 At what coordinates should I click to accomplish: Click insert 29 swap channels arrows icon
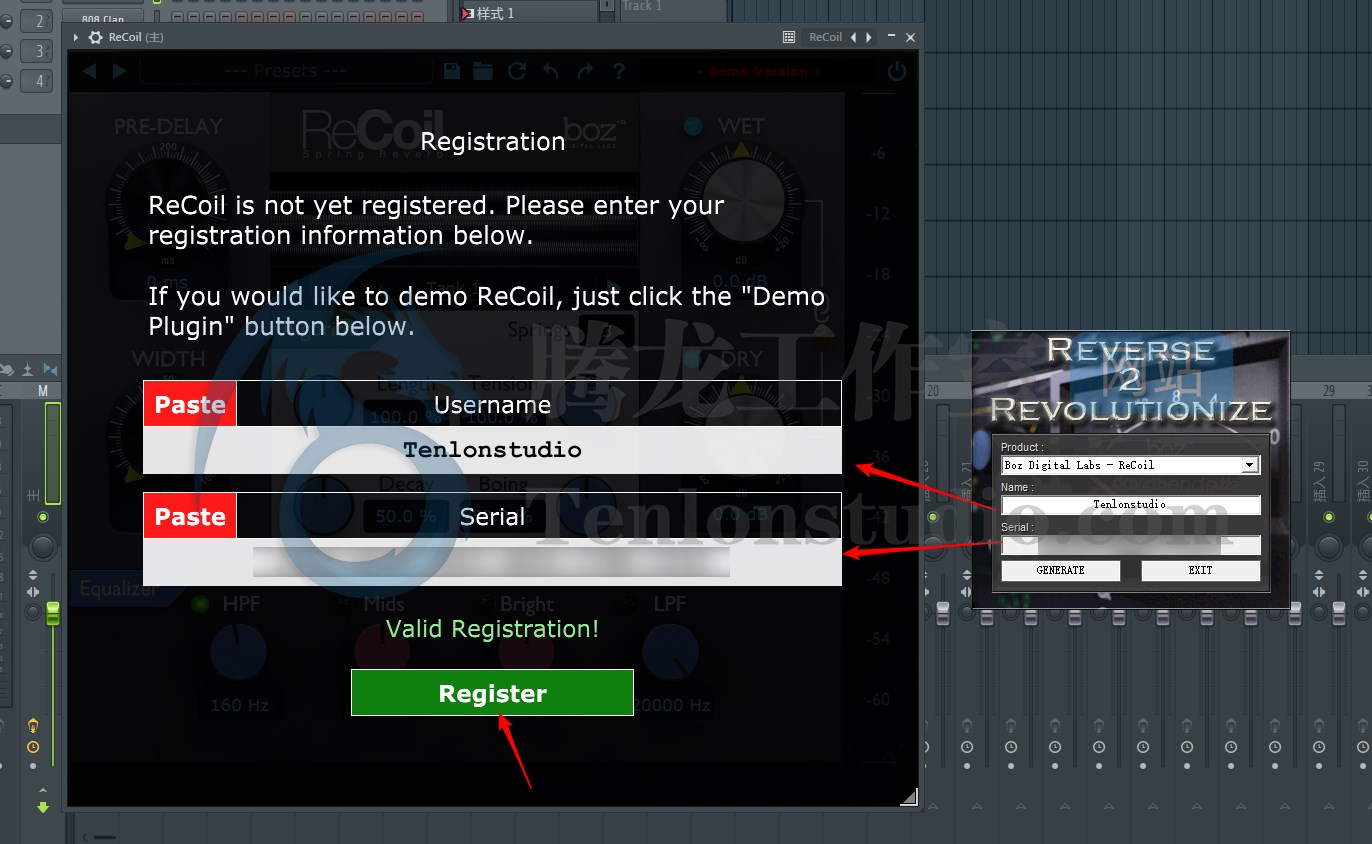pos(1319,593)
